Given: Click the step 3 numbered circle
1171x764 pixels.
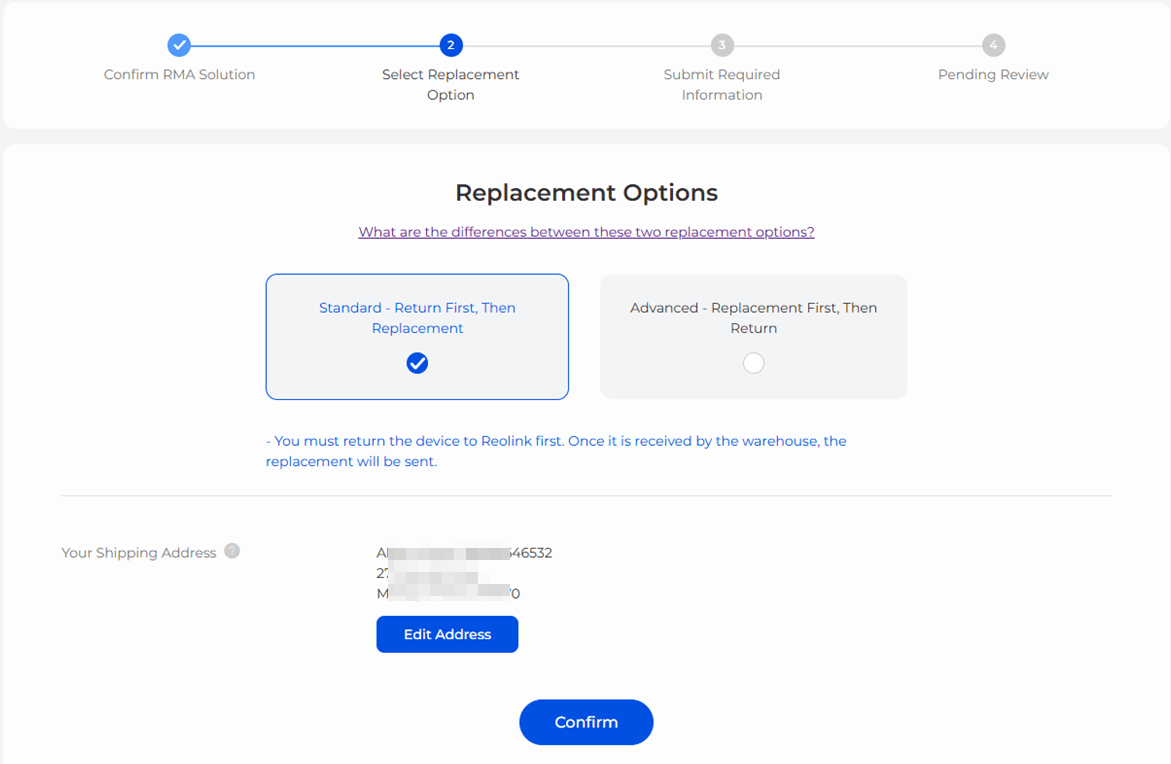Looking at the screenshot, I should (x=722, y=45).
